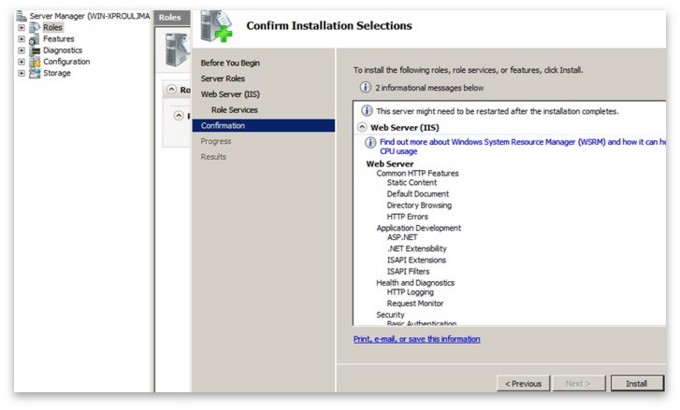Click the Request Monitor entry
The width and height of the screenshot is (680, 410).
point(415,303)
